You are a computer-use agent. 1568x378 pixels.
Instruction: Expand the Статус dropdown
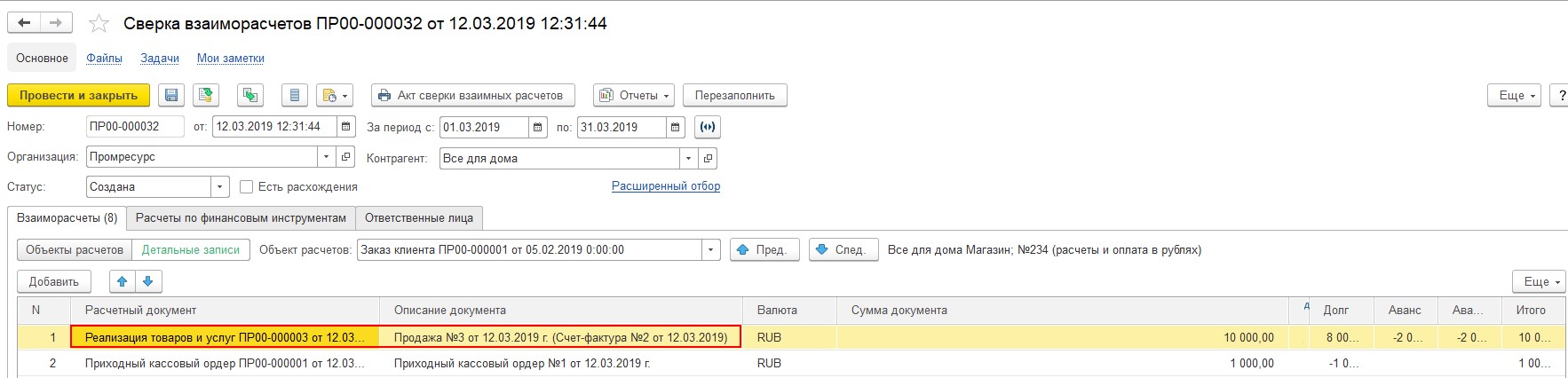(220, 187)
